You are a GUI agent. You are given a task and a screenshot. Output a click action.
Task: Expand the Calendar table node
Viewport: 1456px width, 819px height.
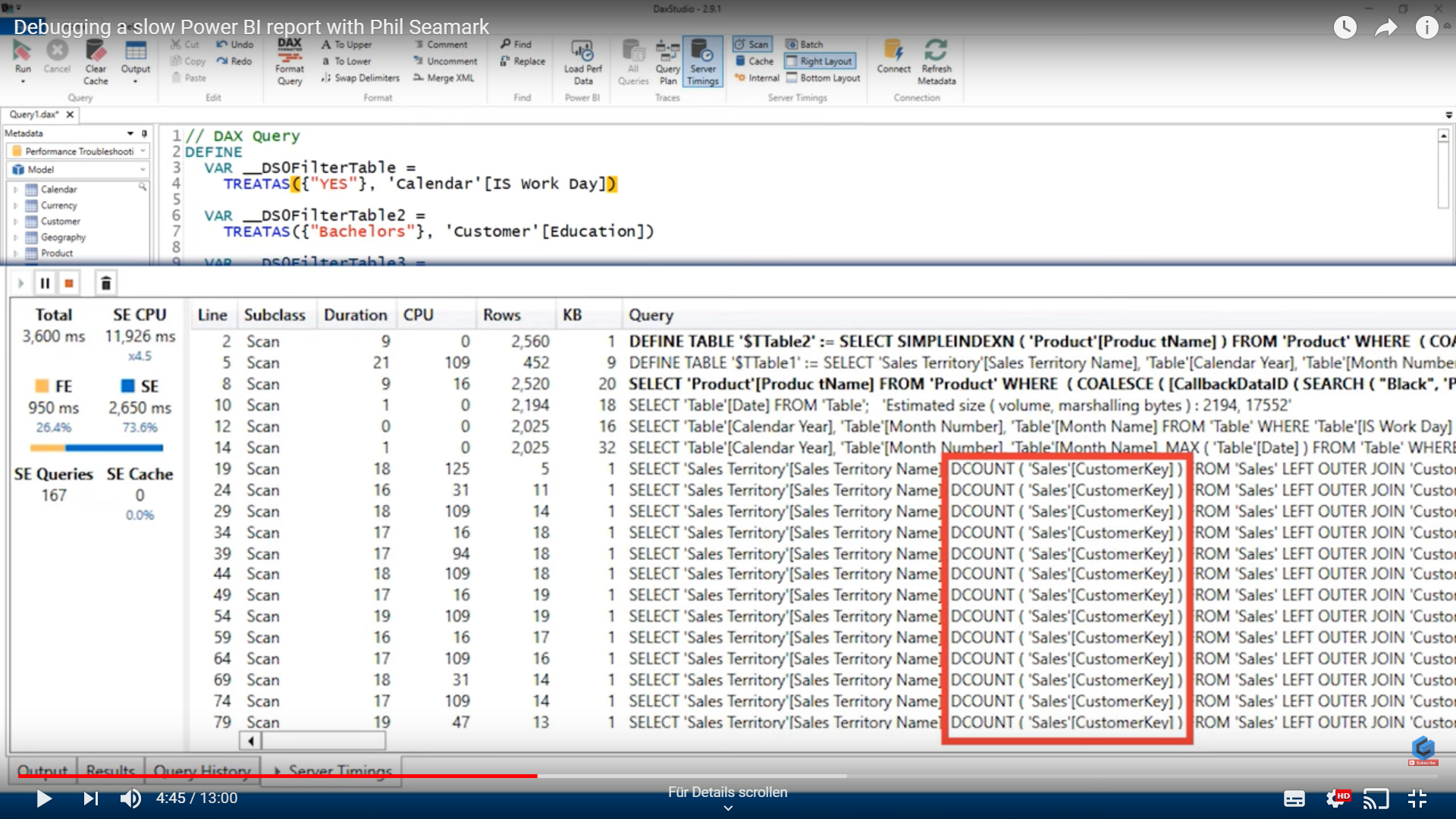(15, 190)
